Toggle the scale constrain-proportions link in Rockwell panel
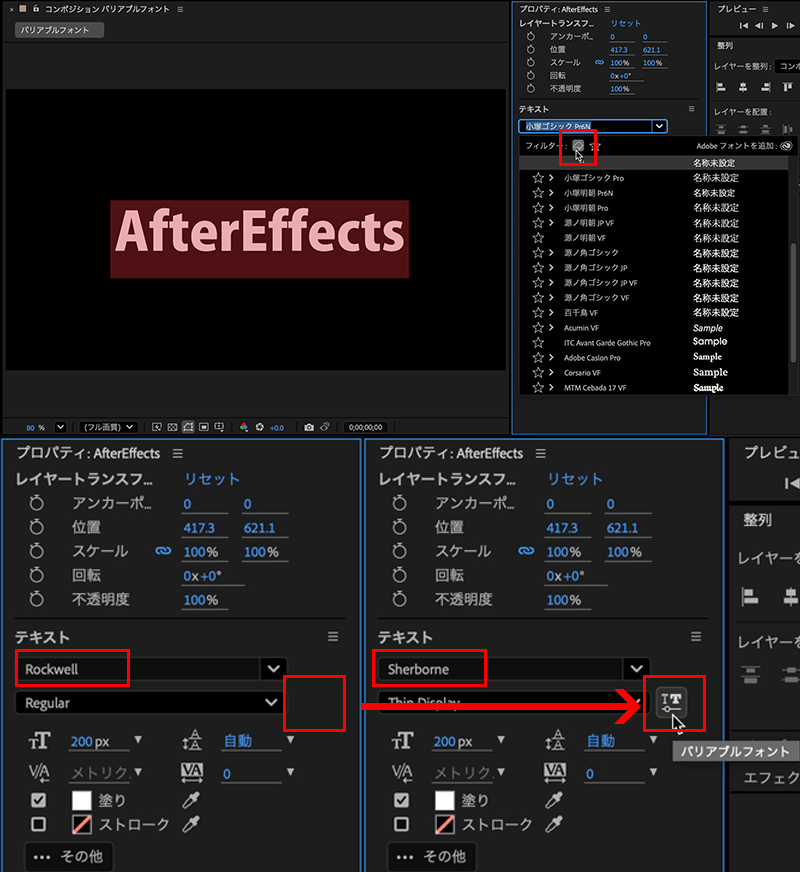800x872 pixels. [x=162, y=552]
